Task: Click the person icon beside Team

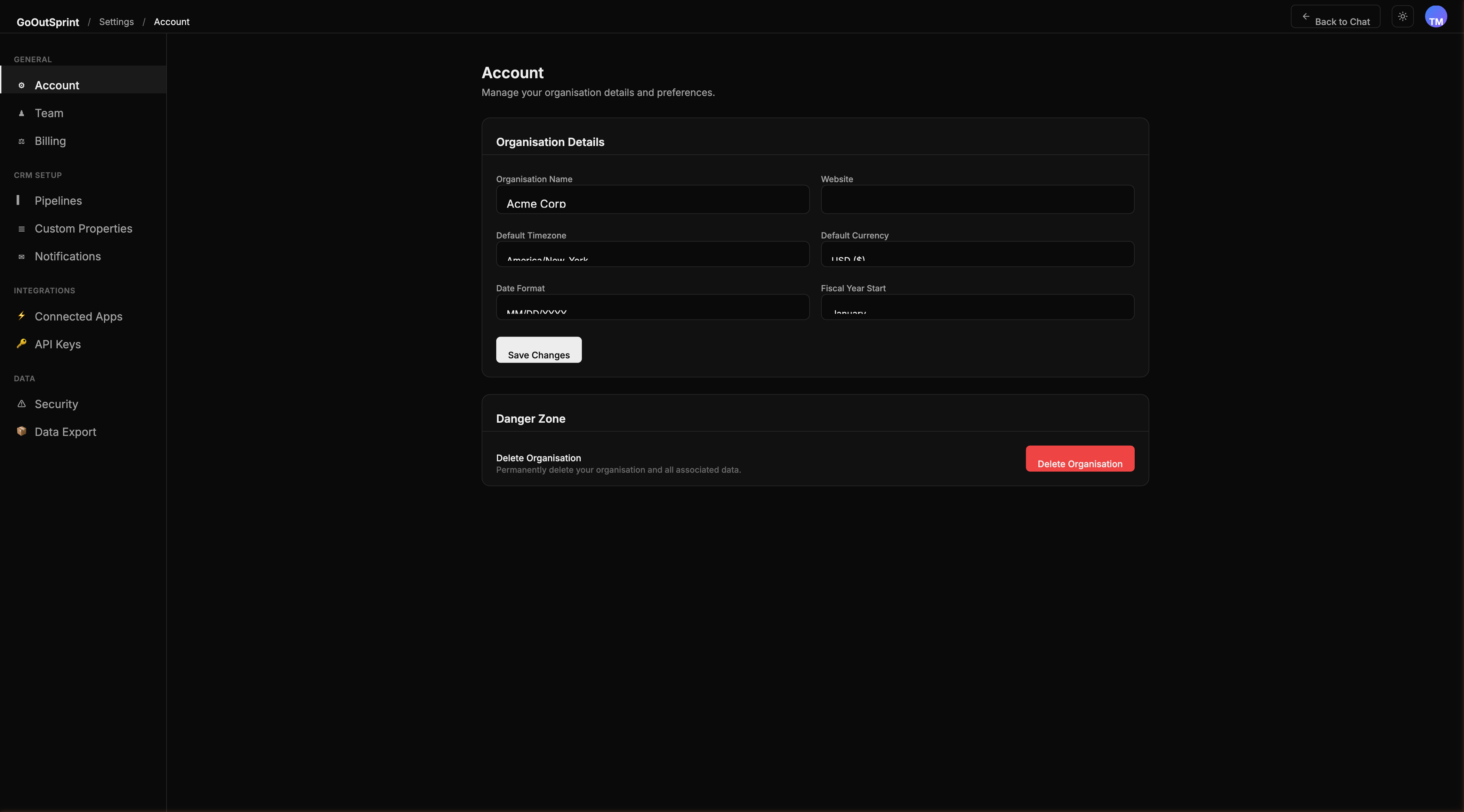Action: point(22,113)
